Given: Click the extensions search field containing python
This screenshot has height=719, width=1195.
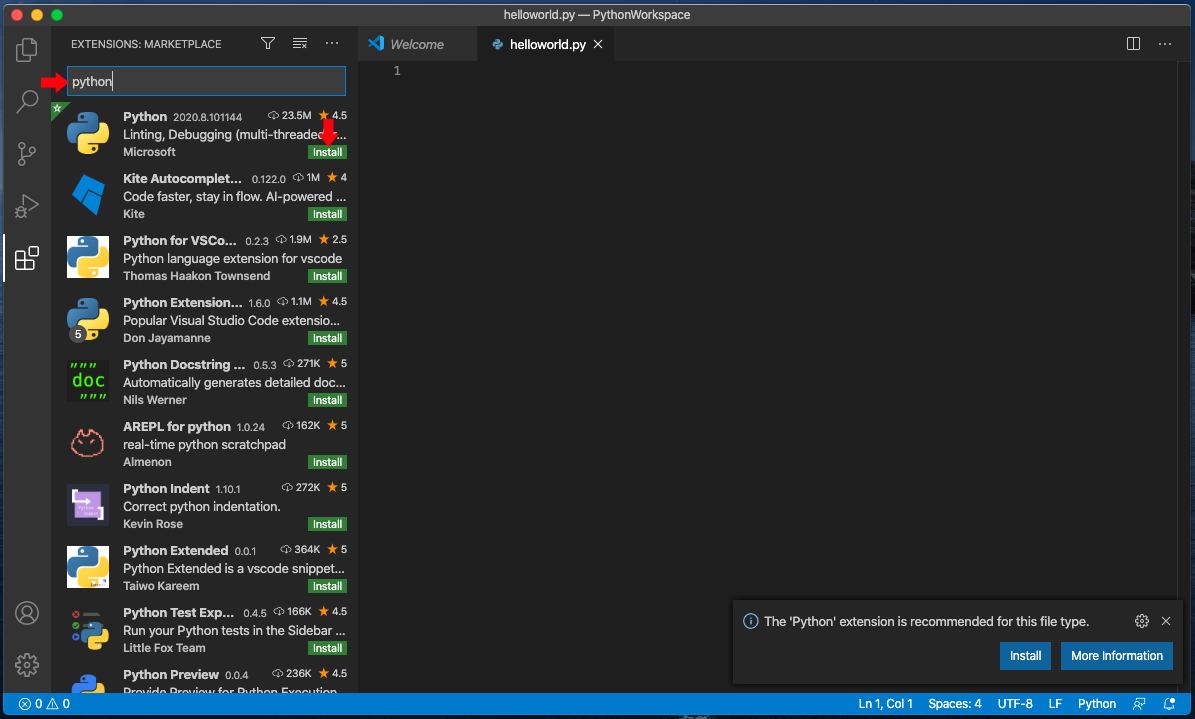Looking at the screenshot, I should (207, 82).
